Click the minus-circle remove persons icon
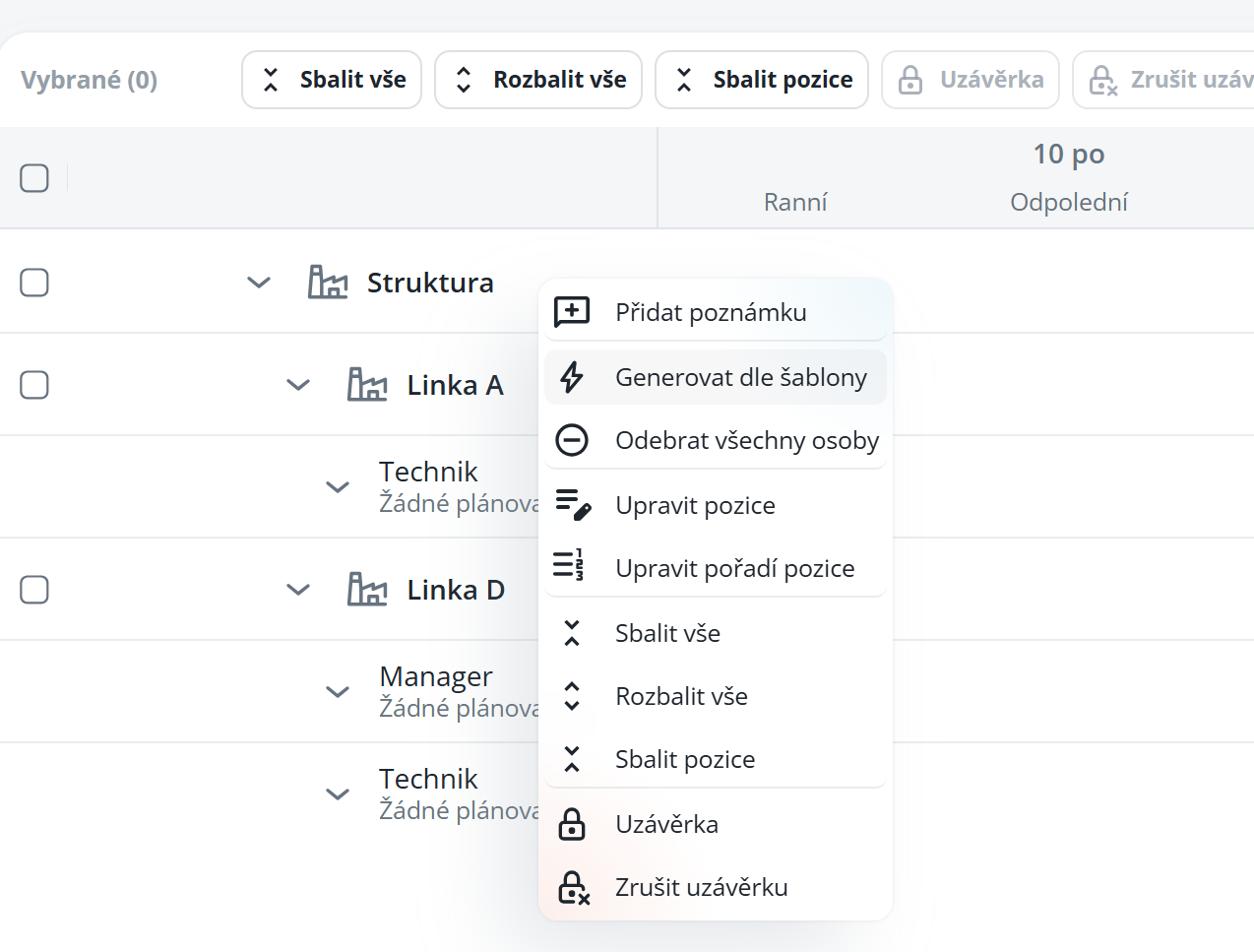1254x952 pixels. 572,440
